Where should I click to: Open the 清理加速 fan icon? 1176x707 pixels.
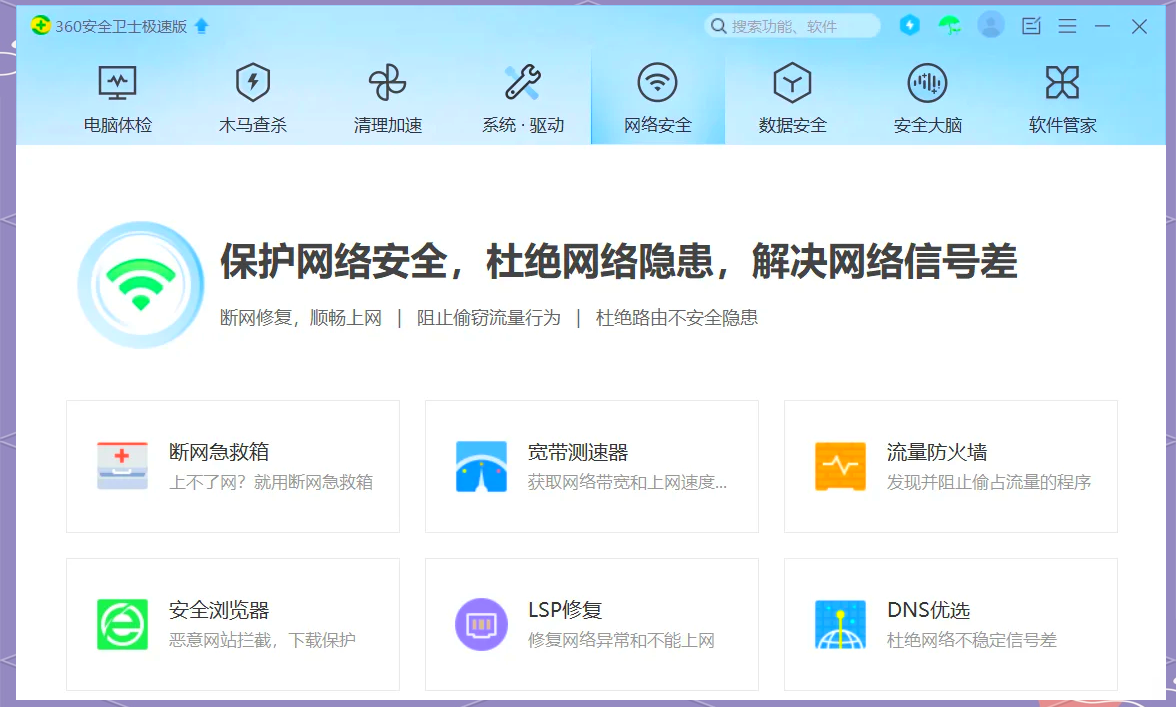388,82
